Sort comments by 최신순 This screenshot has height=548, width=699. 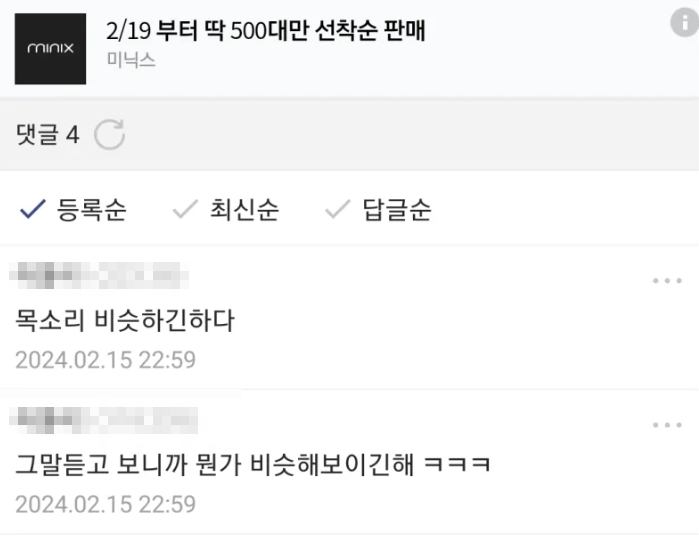[x=244, y=210]
